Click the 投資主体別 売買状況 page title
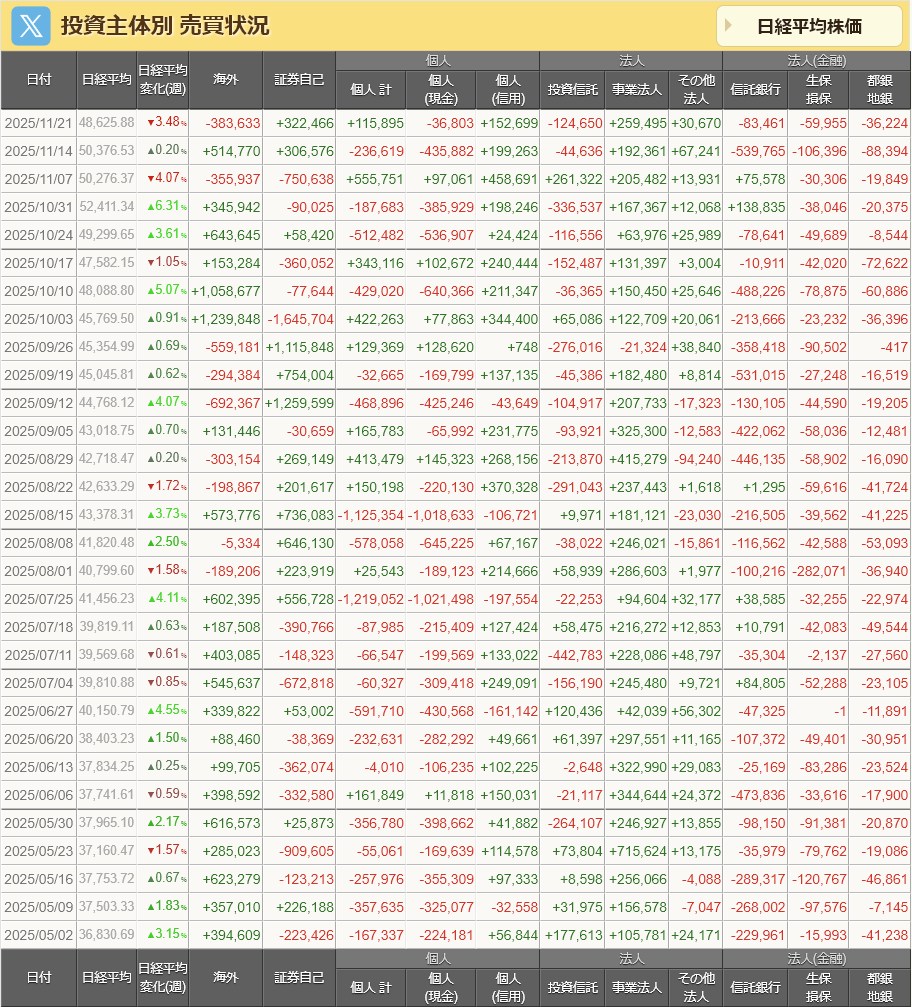Viewport: 912px width, 1007px height. 164,26
